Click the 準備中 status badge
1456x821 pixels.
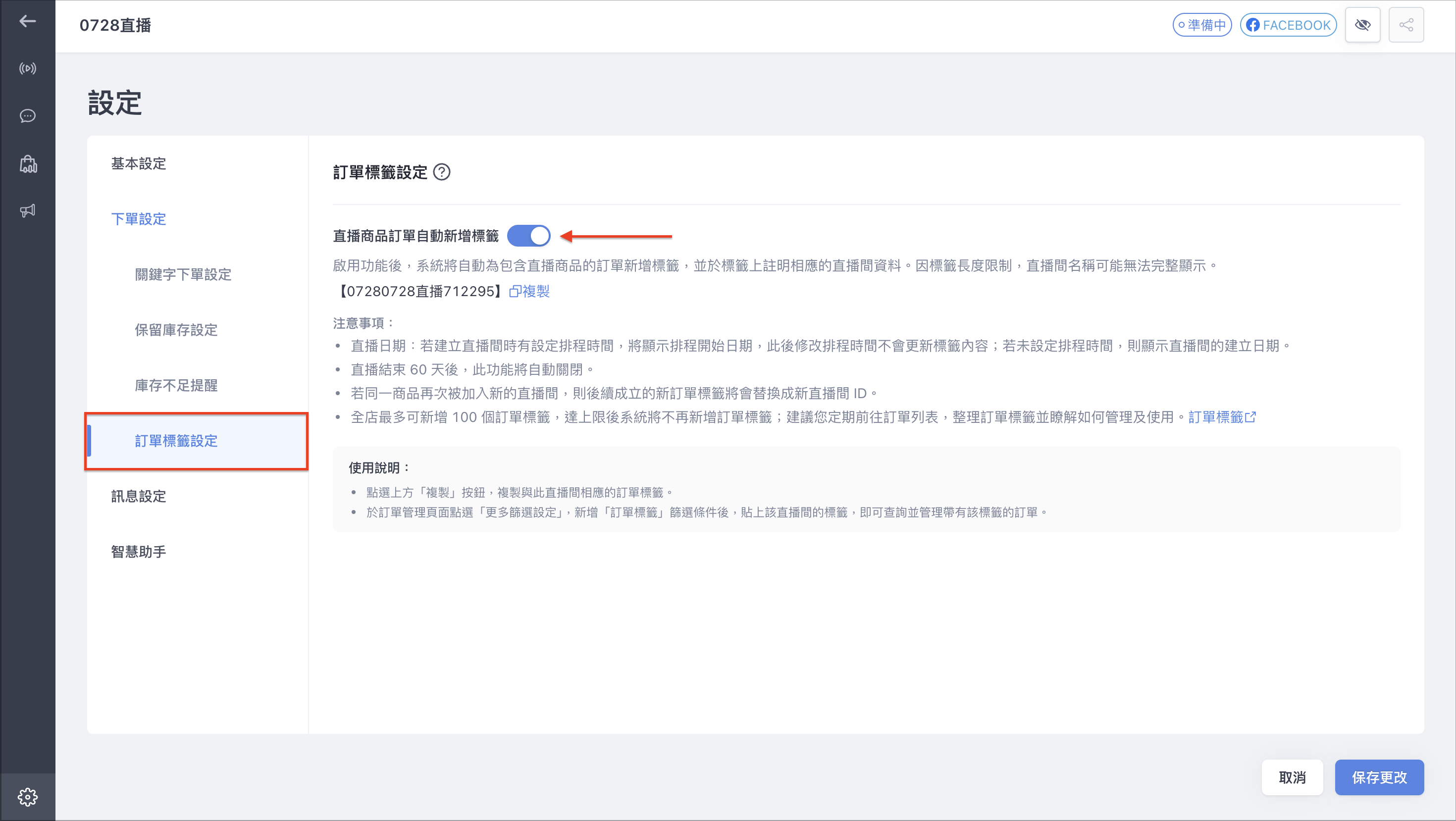(x=1201, y=25)
